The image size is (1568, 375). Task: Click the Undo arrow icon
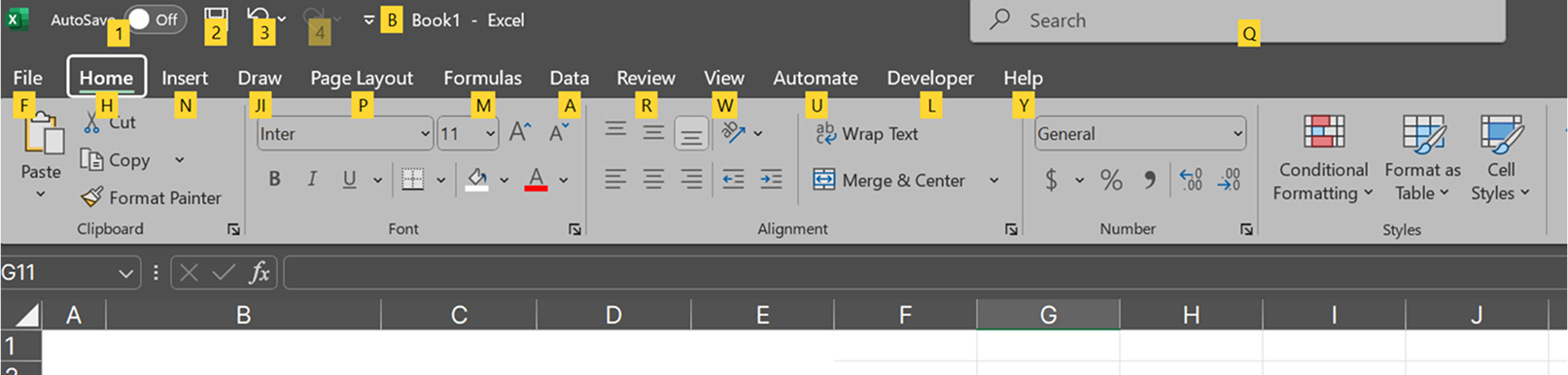point(258,17)
